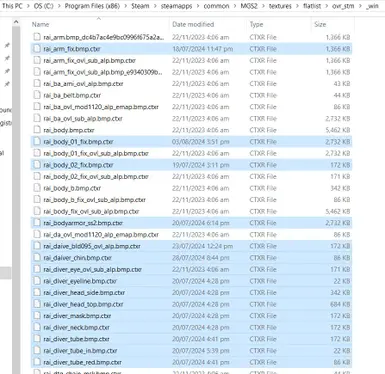Select the file icon of rai_diver_head_side.bmp.ctxr

point(37,293)
